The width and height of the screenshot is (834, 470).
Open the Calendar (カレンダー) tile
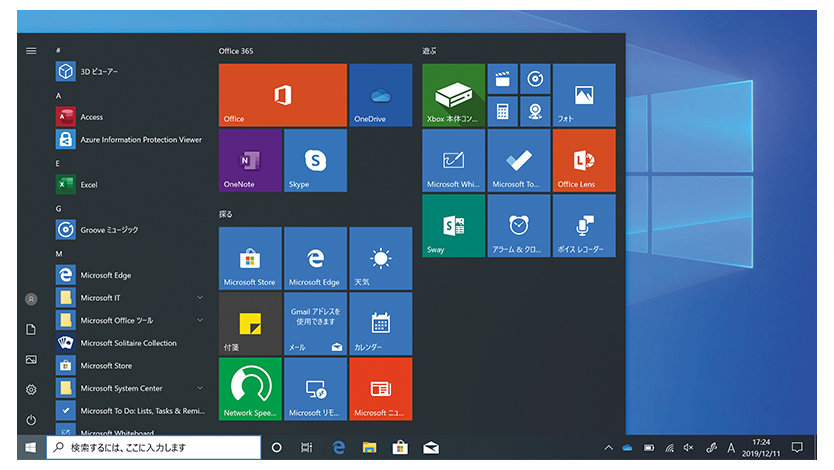pos(380,324)
